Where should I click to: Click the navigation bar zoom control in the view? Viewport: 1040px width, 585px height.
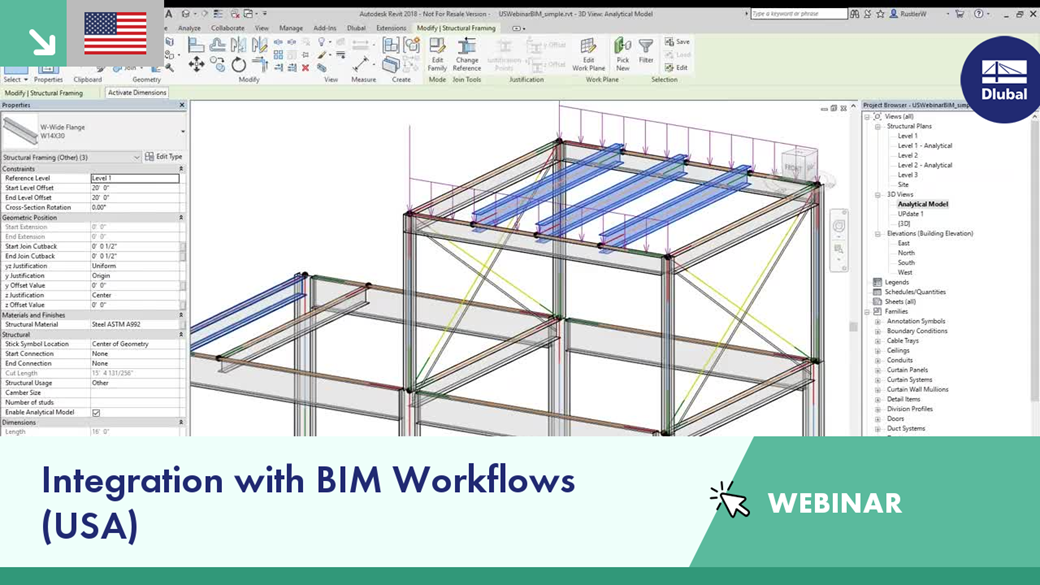839,249
